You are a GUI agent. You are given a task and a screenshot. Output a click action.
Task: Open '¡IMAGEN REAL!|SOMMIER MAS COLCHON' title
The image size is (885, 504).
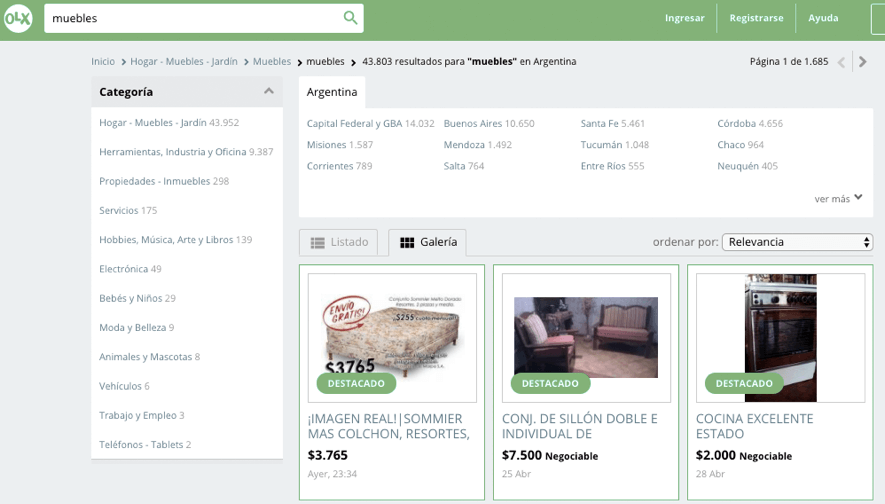point(388,426)
